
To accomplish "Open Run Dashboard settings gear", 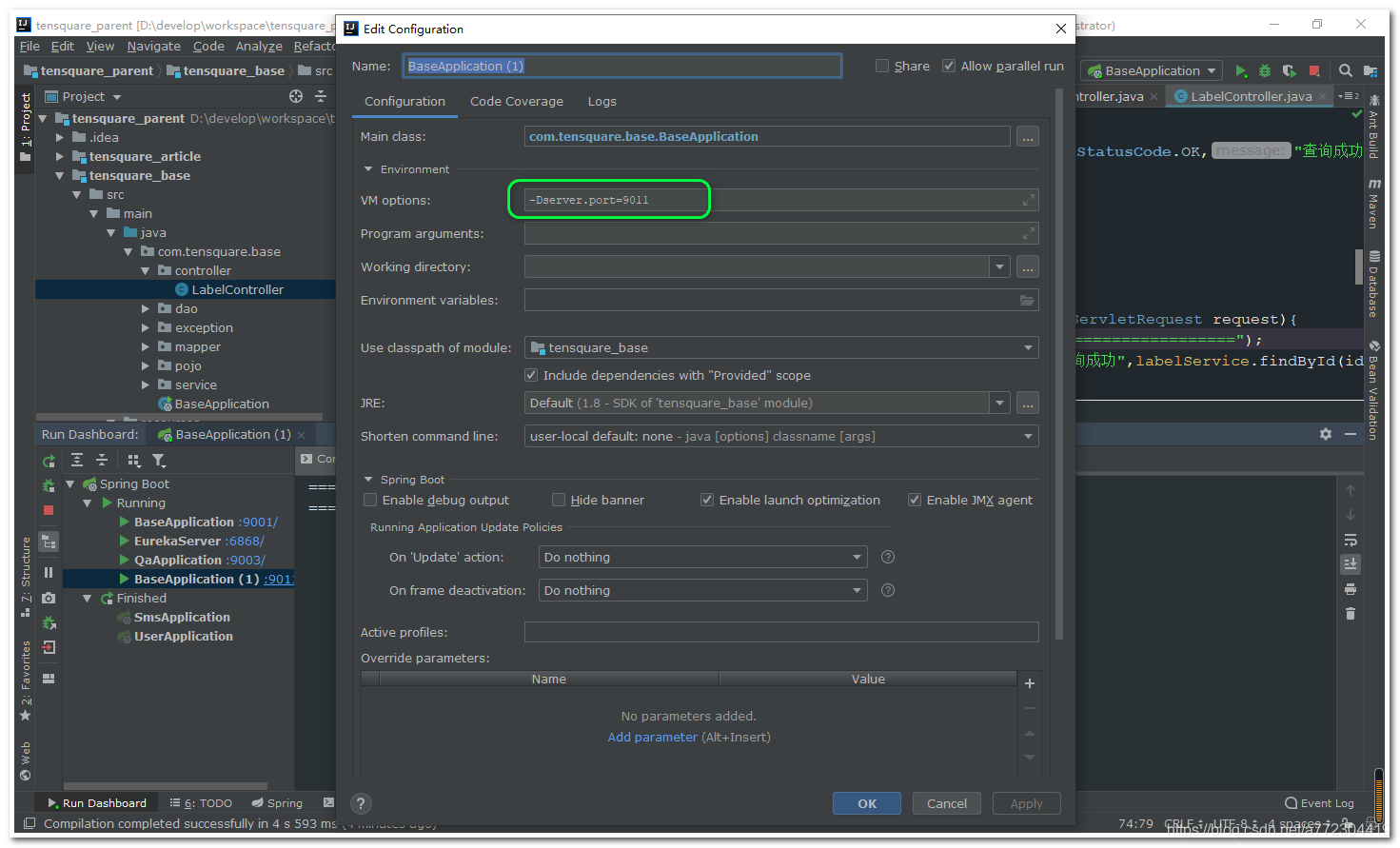I will point(1326,434).
